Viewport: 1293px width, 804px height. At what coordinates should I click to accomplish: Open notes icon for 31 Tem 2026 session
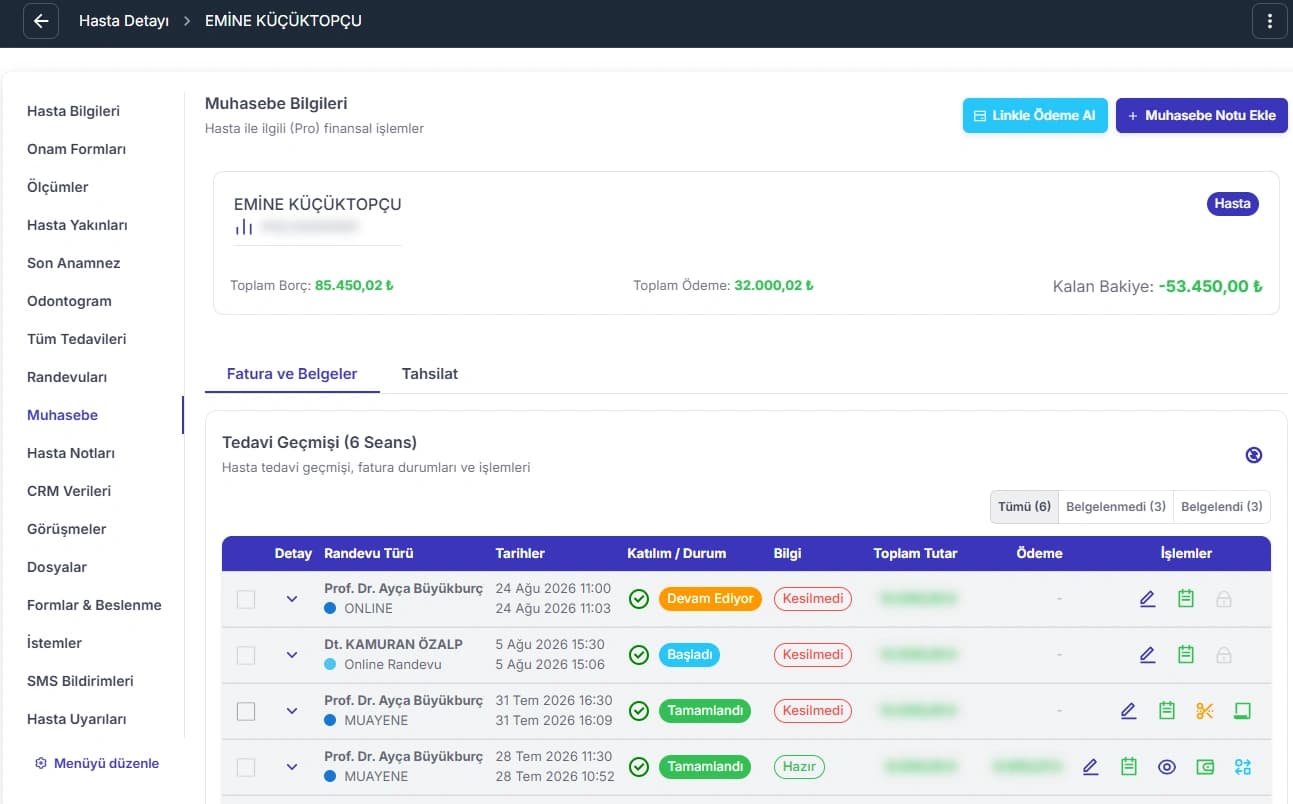click(x=1166, y=711)
